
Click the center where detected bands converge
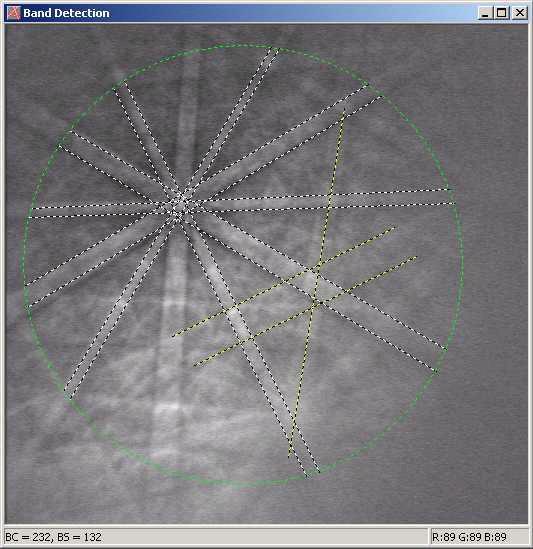(181, 206)
